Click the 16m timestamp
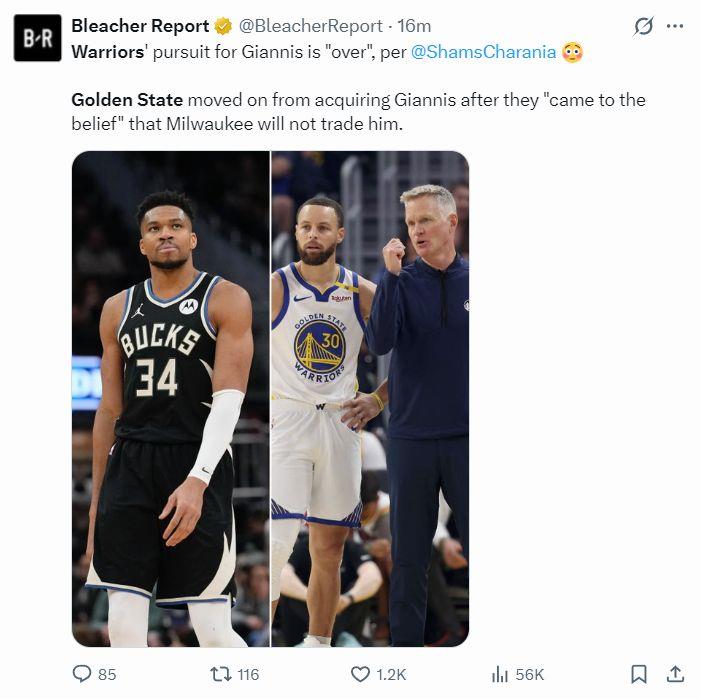The width and height of the screenshot is (701, 699). pyautogui.click(x=410, y=26)
